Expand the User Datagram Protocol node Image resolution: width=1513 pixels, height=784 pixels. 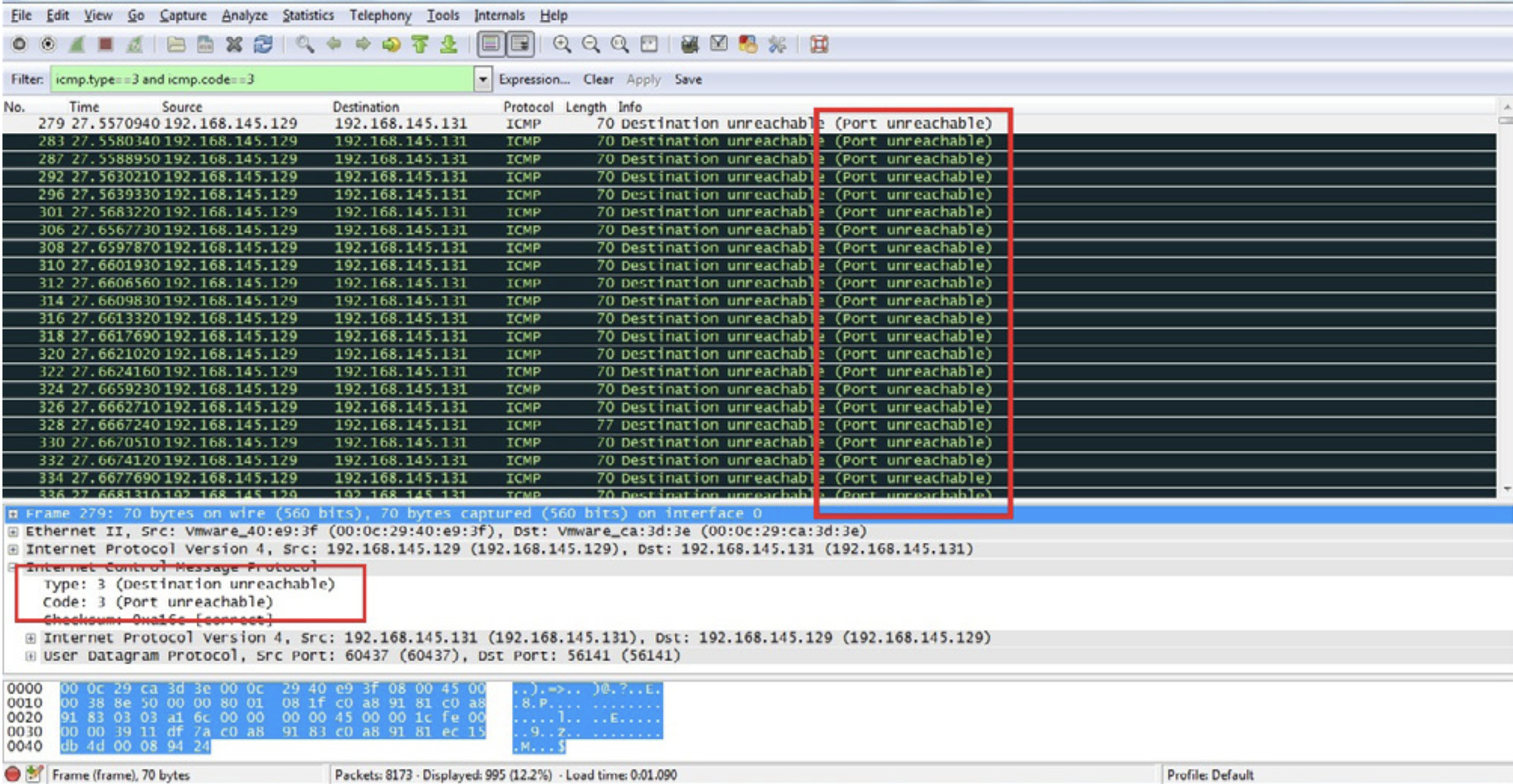(31, 656)
